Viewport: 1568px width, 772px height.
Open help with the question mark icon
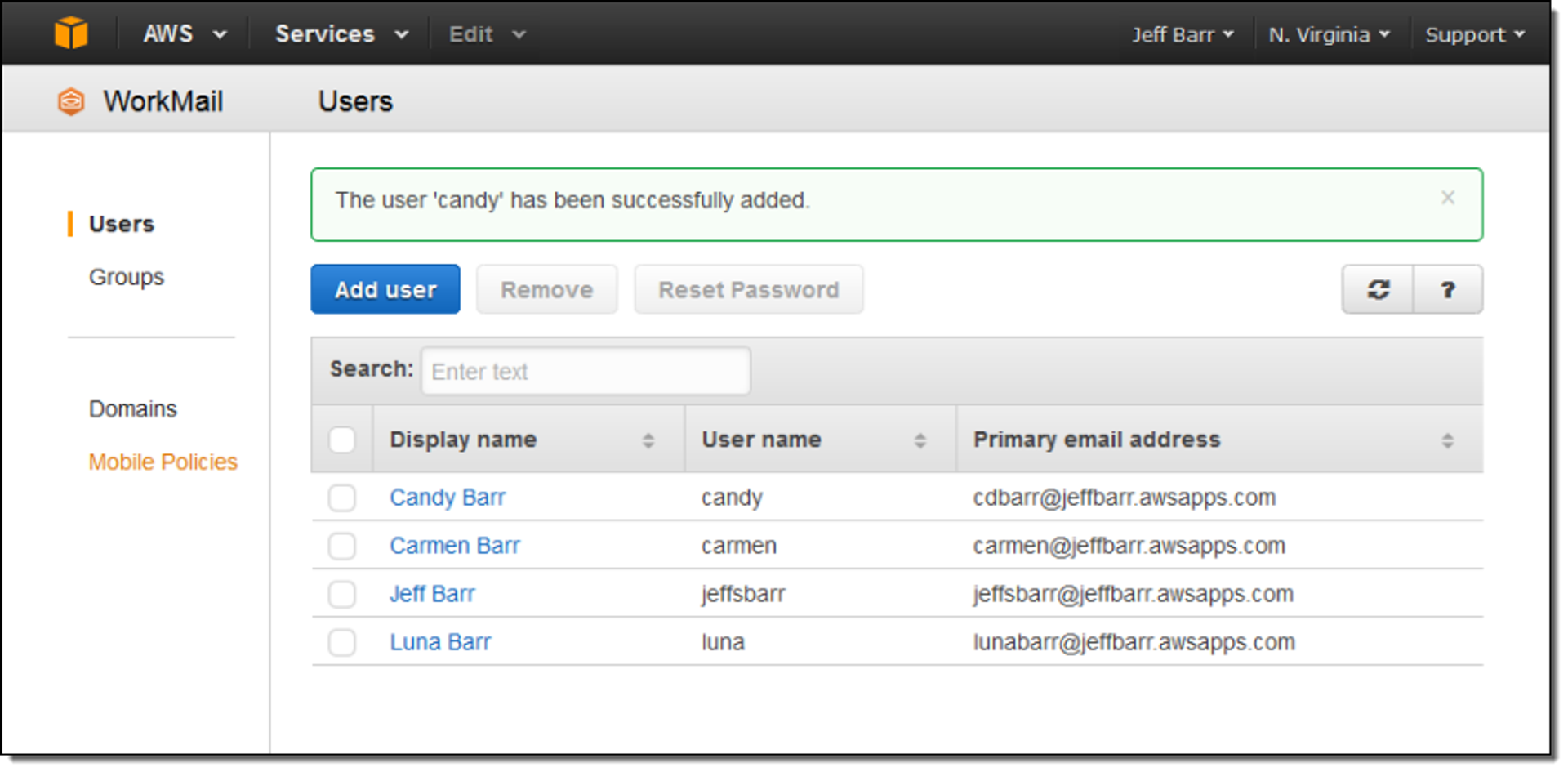click(1448, 289)
